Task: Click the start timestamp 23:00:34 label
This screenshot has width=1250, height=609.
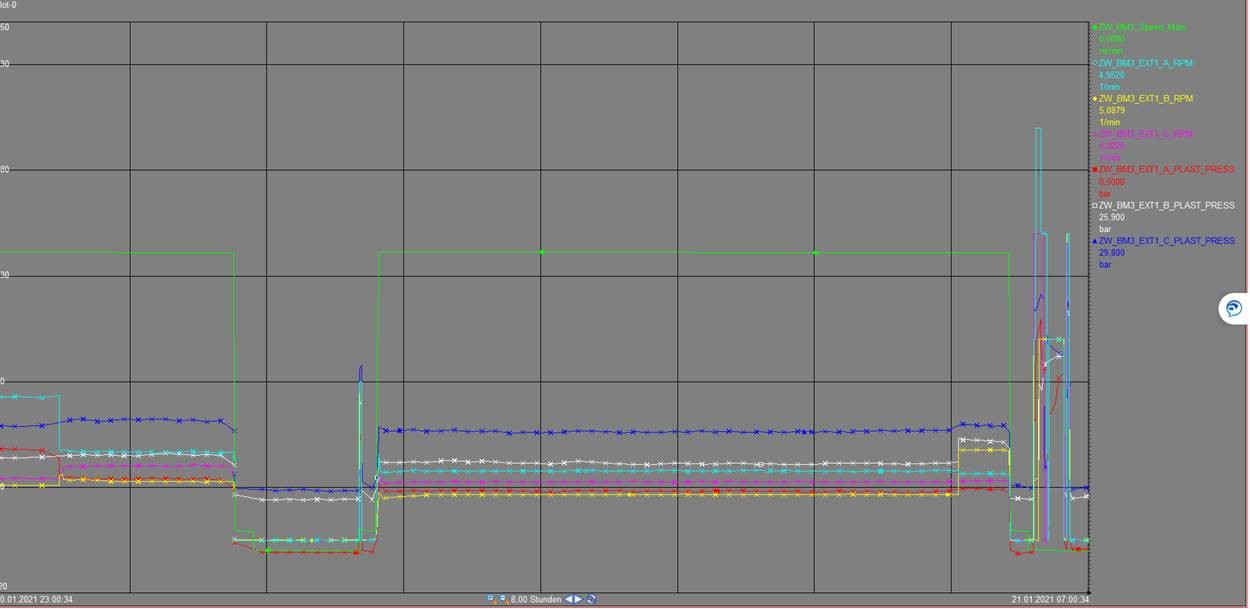Action: [x=38, y=599]
